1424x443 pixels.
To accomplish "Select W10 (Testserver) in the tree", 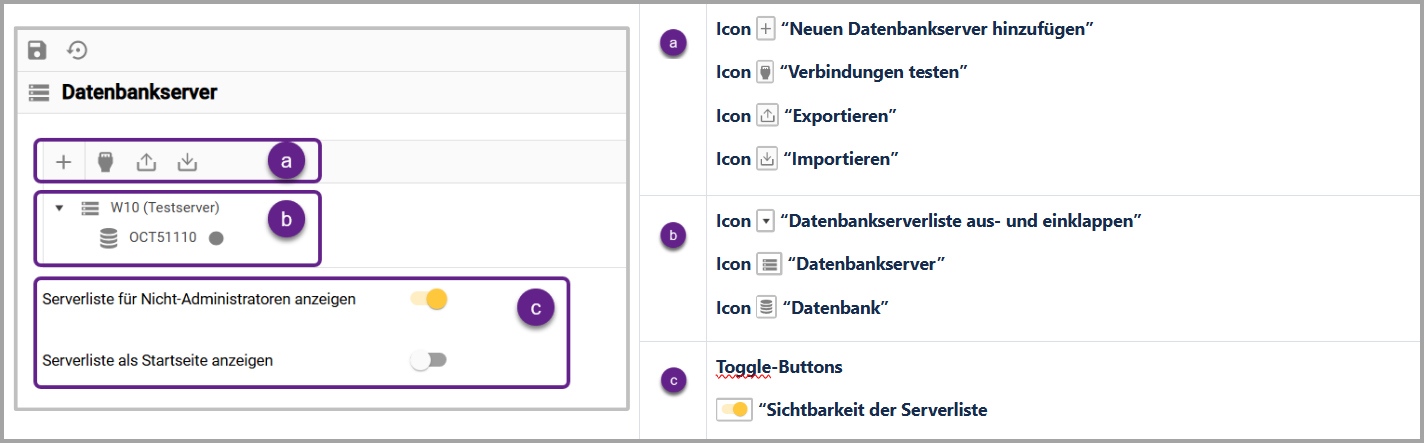I will tap(164, 208).
